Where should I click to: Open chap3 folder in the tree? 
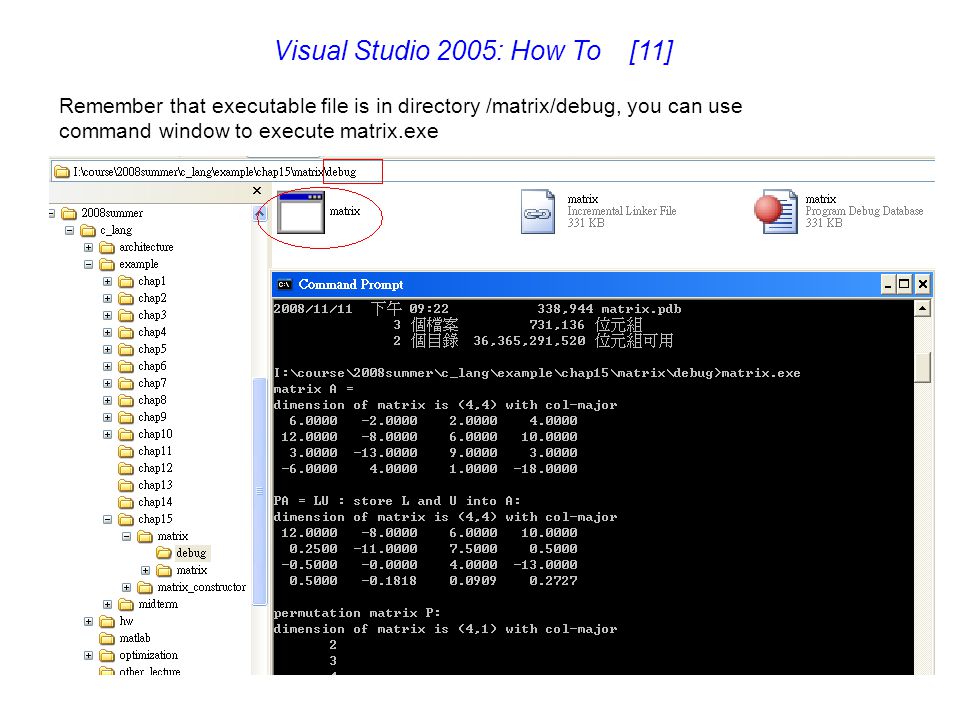point(152,315)
